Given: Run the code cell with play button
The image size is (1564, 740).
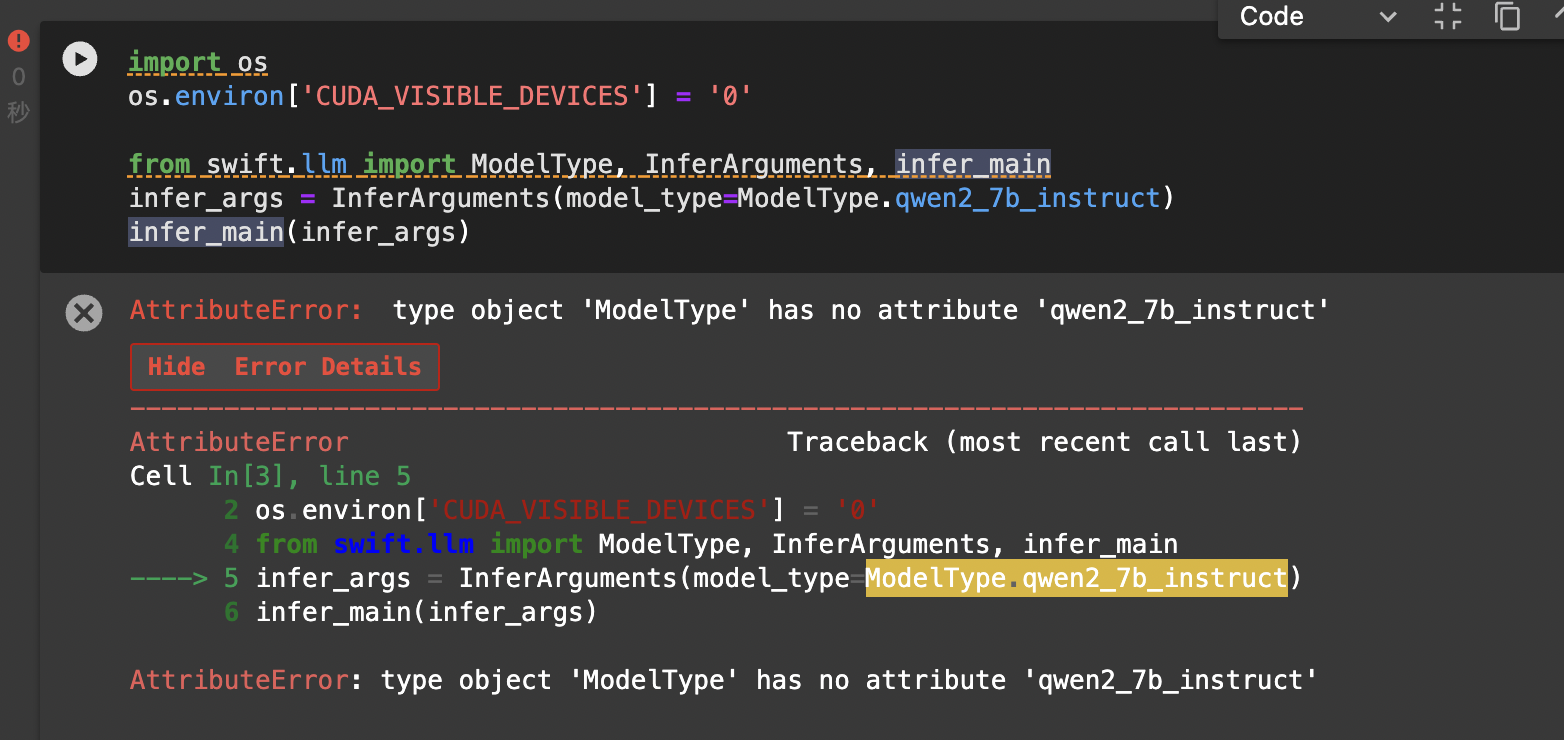Looking at the screenshot, I should (x=80, y=59).
